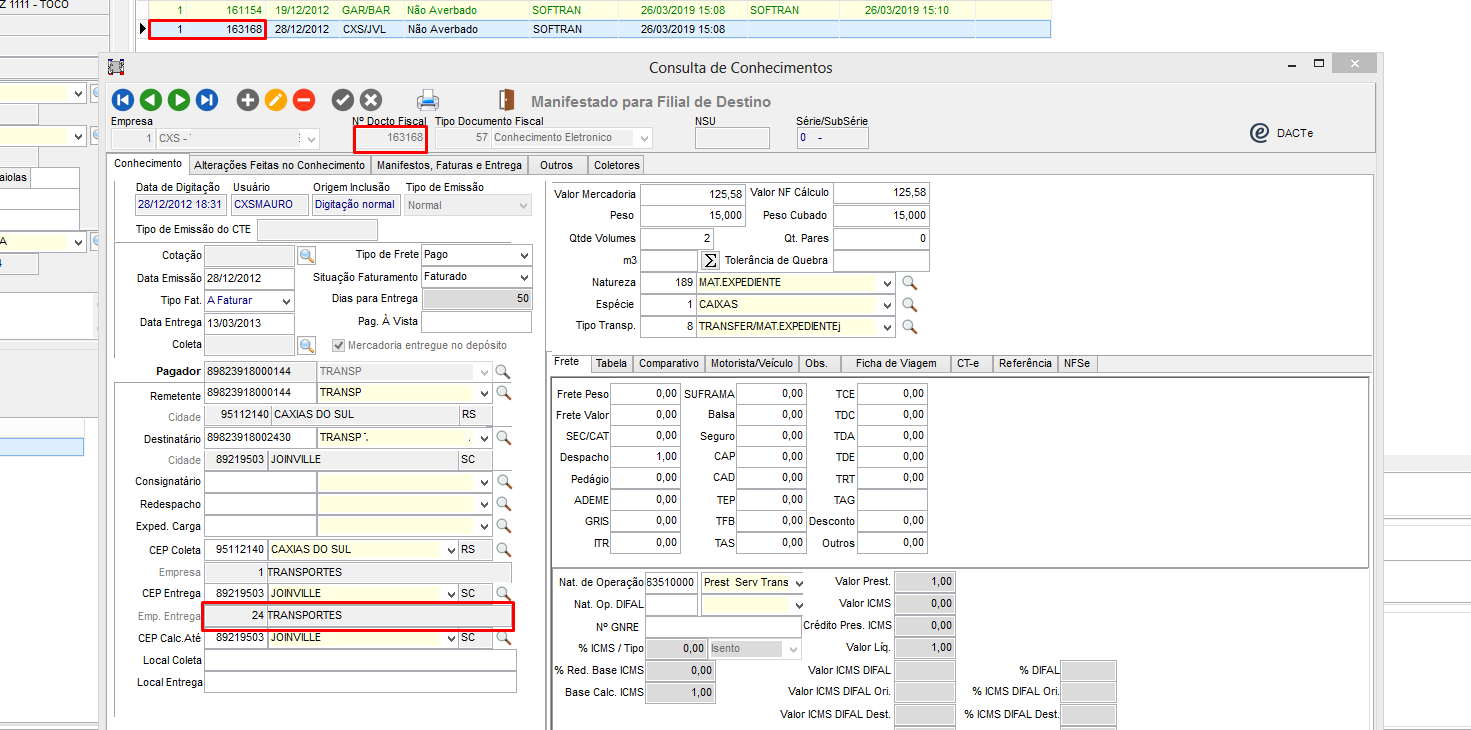Screen dimensions: 1471x730
Task: Select the Ficha de Viagem tab
Action: pyautogui.click(x=896, y=364)
